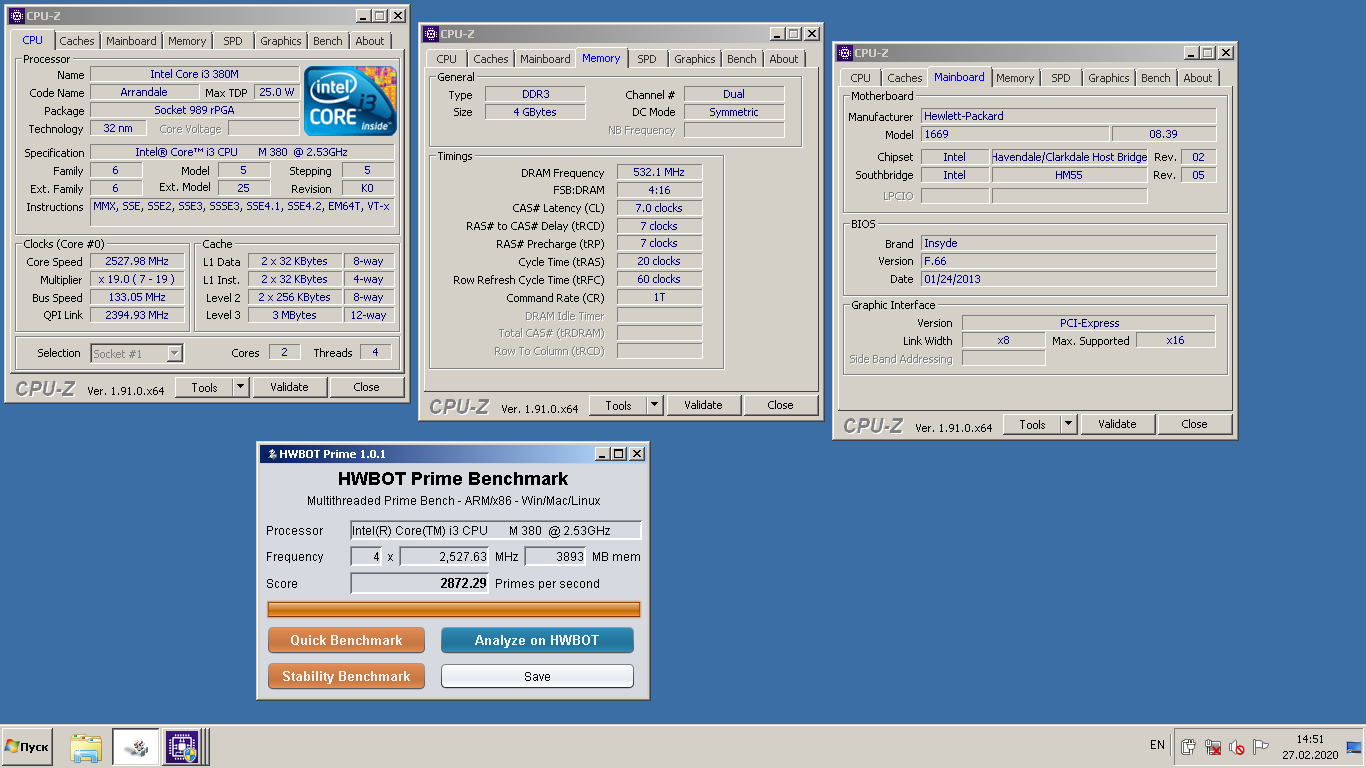Viewport: 1366px width, 768px height.
Task: Select Caches tab in Mainboard window
Action: [905, 78]
